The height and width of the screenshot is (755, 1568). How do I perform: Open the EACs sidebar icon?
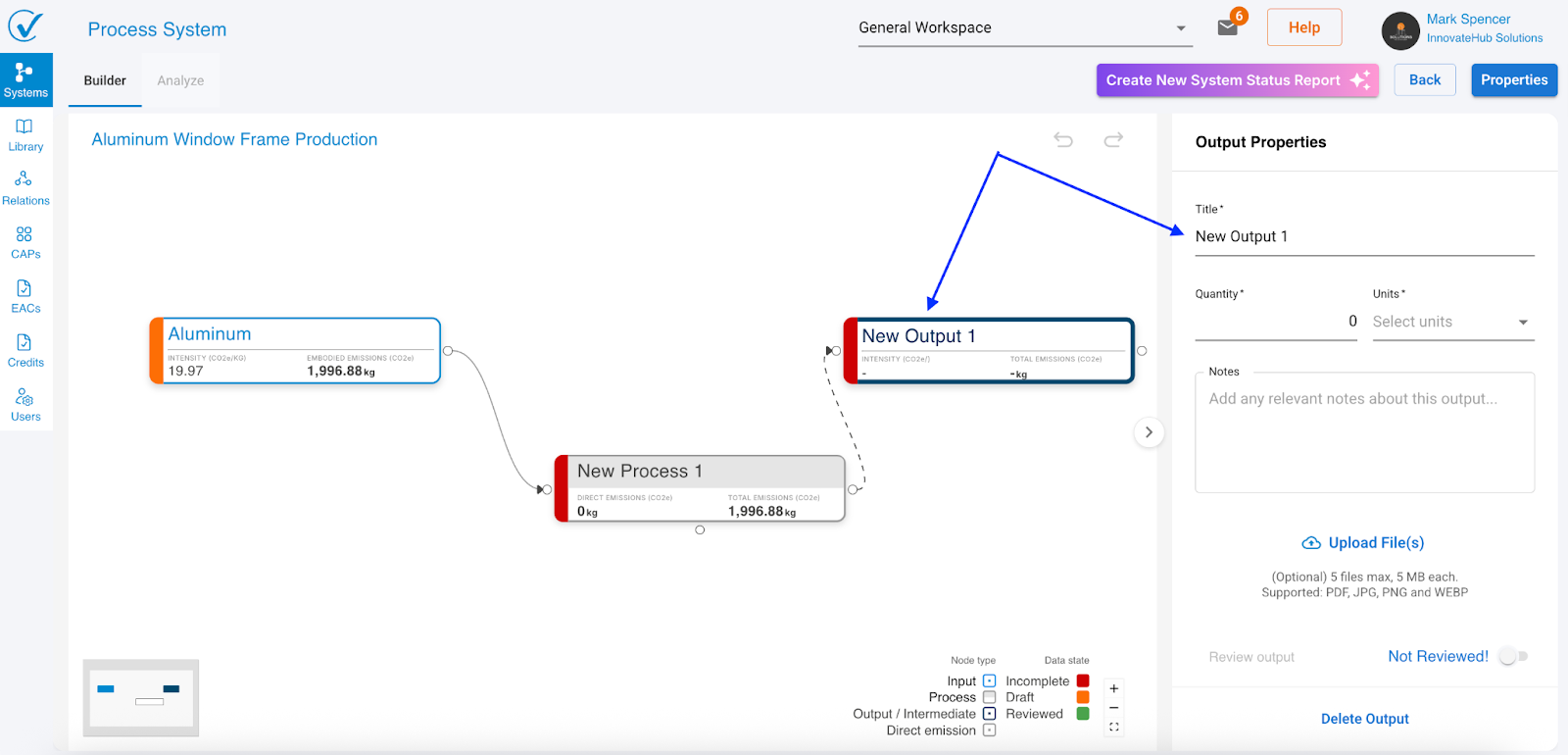(x=25, y=296)
